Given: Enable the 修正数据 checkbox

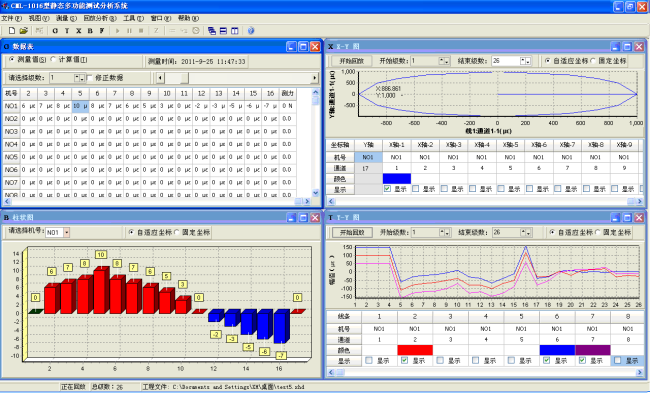Looking at the screenshot, I should (90, 78).
